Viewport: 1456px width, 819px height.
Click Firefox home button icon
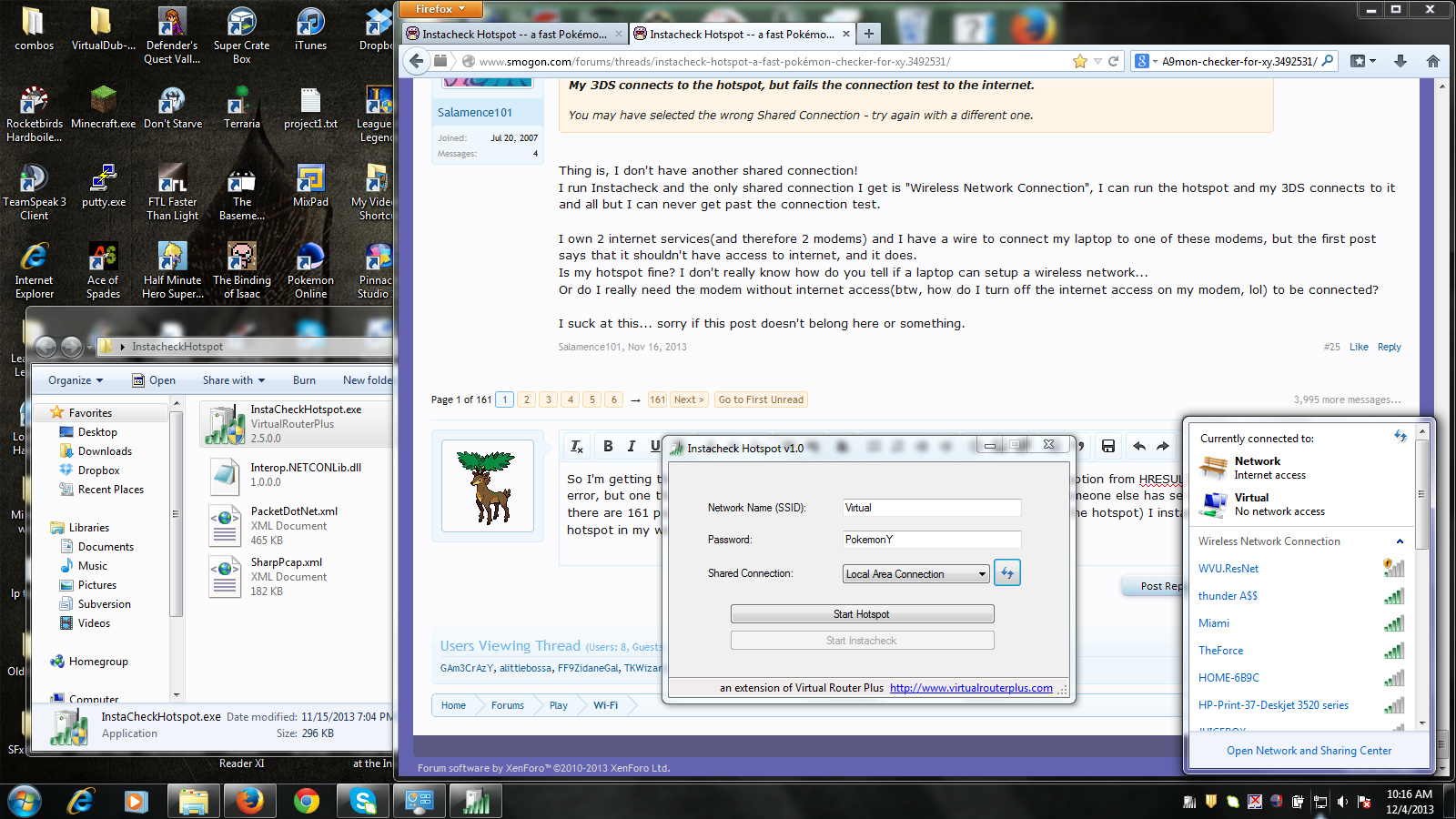click(x=1432, y=61)
